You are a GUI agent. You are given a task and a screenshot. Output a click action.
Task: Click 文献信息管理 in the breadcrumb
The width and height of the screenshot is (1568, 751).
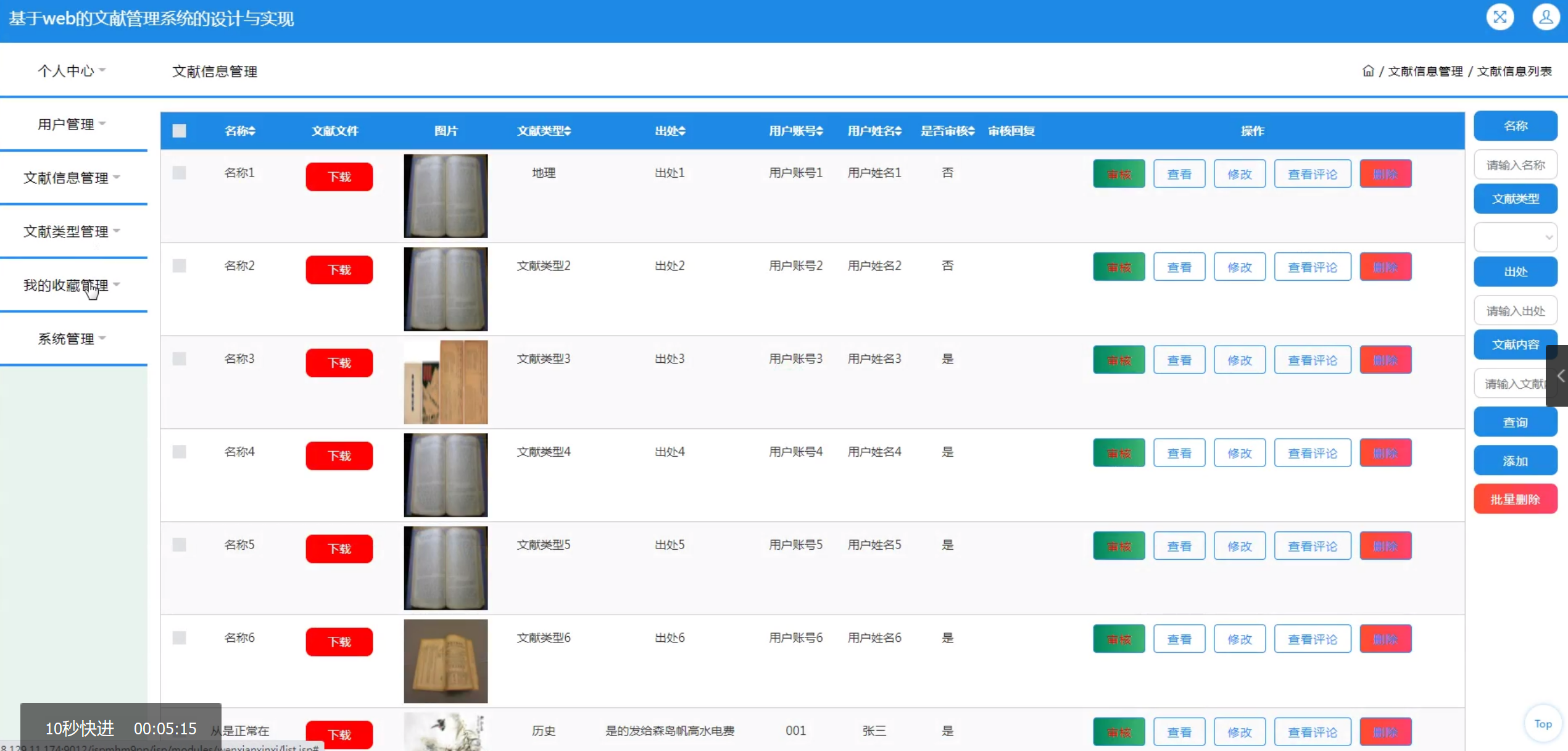(1425, 71)
